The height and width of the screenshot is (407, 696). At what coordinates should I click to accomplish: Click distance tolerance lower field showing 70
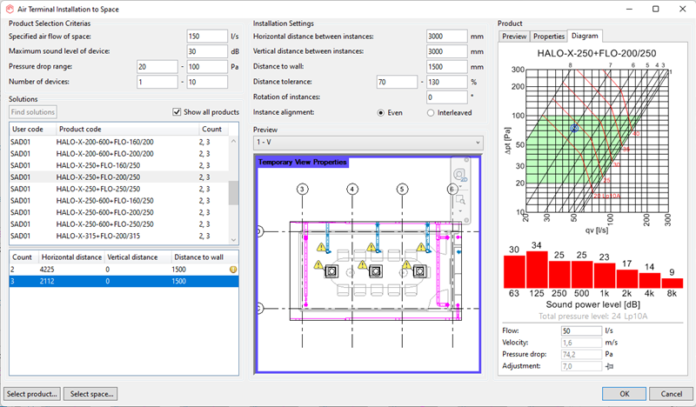[397, 82]
